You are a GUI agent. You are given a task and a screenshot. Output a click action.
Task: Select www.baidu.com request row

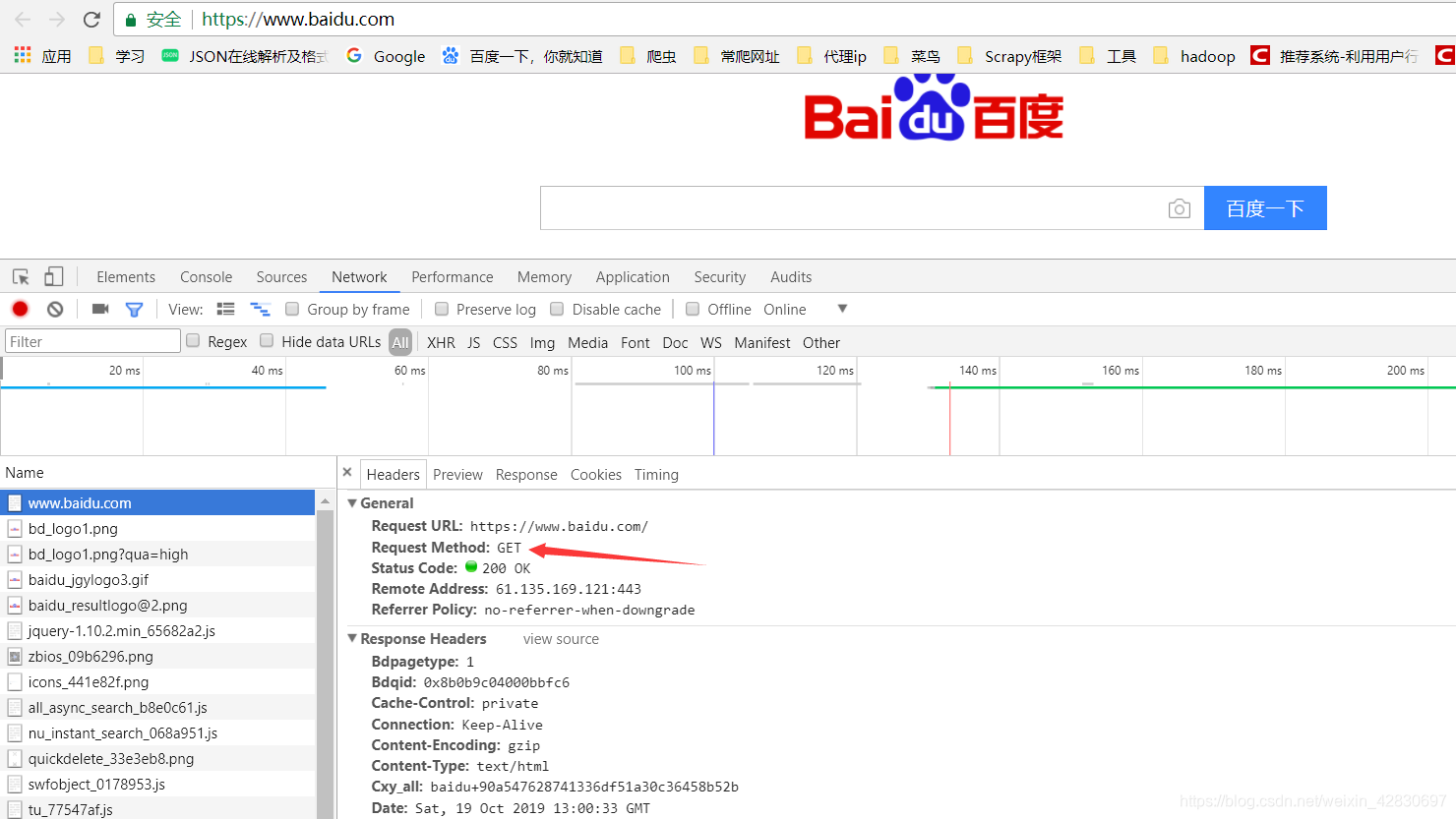[x=157, y=503]
